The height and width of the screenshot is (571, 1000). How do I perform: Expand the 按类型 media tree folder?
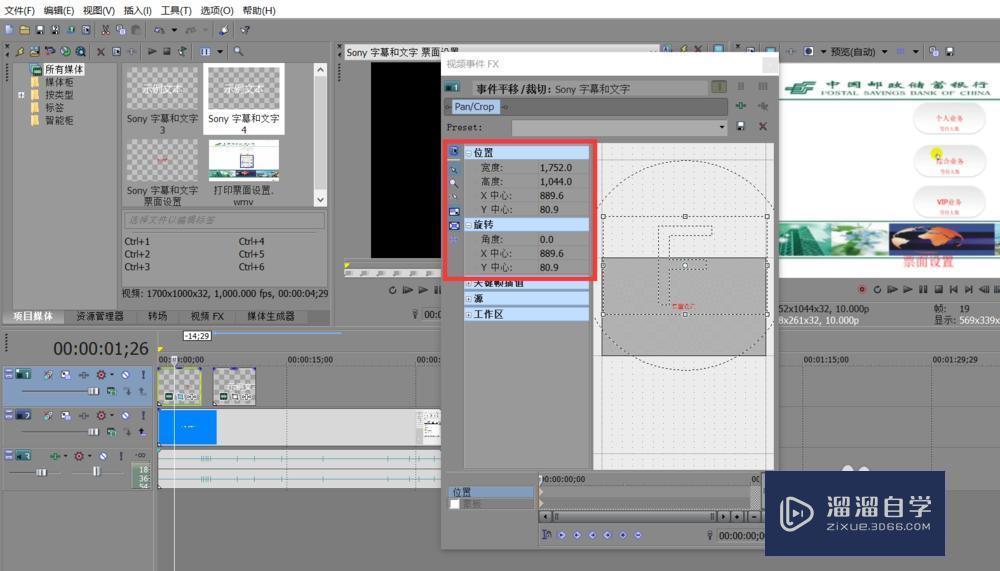coord(21,95)
